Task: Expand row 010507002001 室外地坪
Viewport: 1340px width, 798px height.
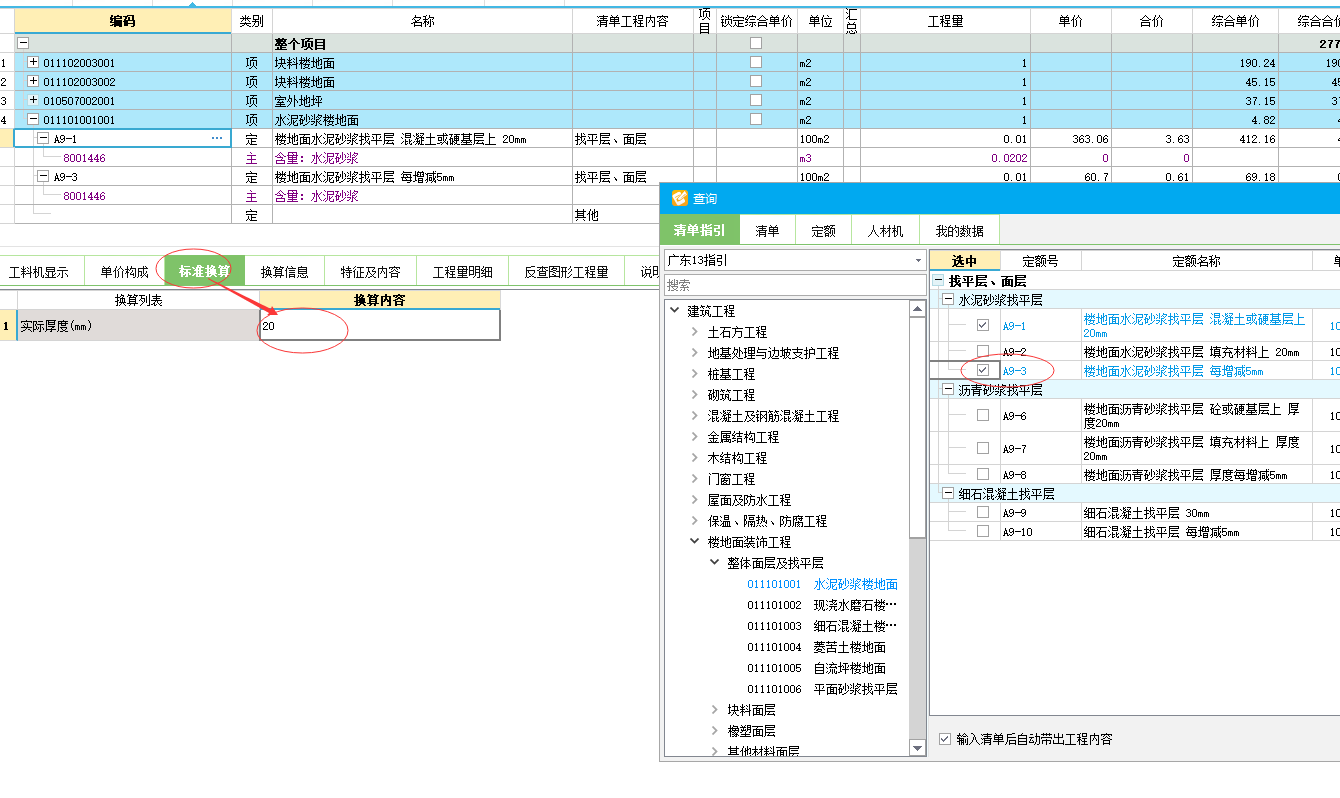Action: (x=33, y=101)
